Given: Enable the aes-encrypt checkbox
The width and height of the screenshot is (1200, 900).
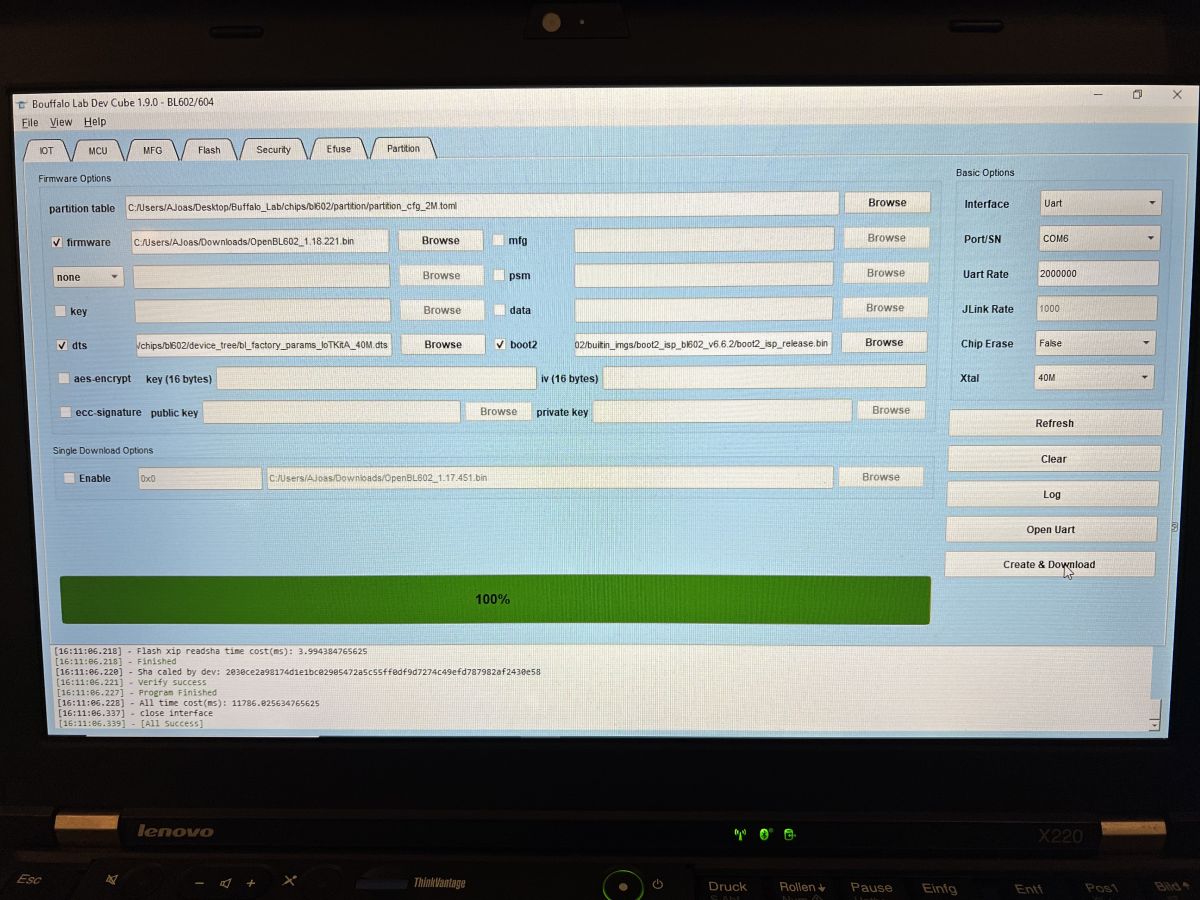Looking at the screenshot, I should click(64, 379).
